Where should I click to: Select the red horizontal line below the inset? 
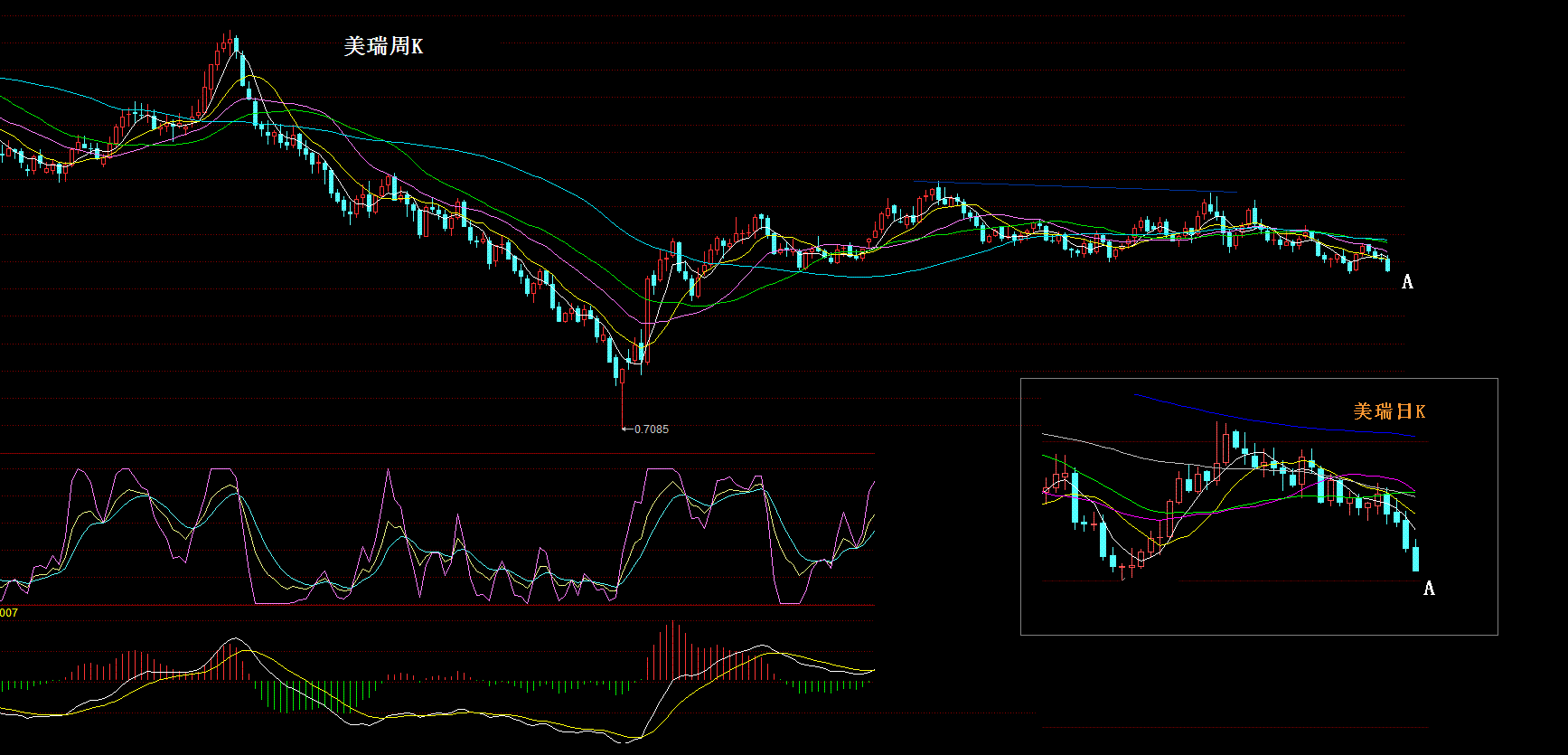pos(1235,727)
